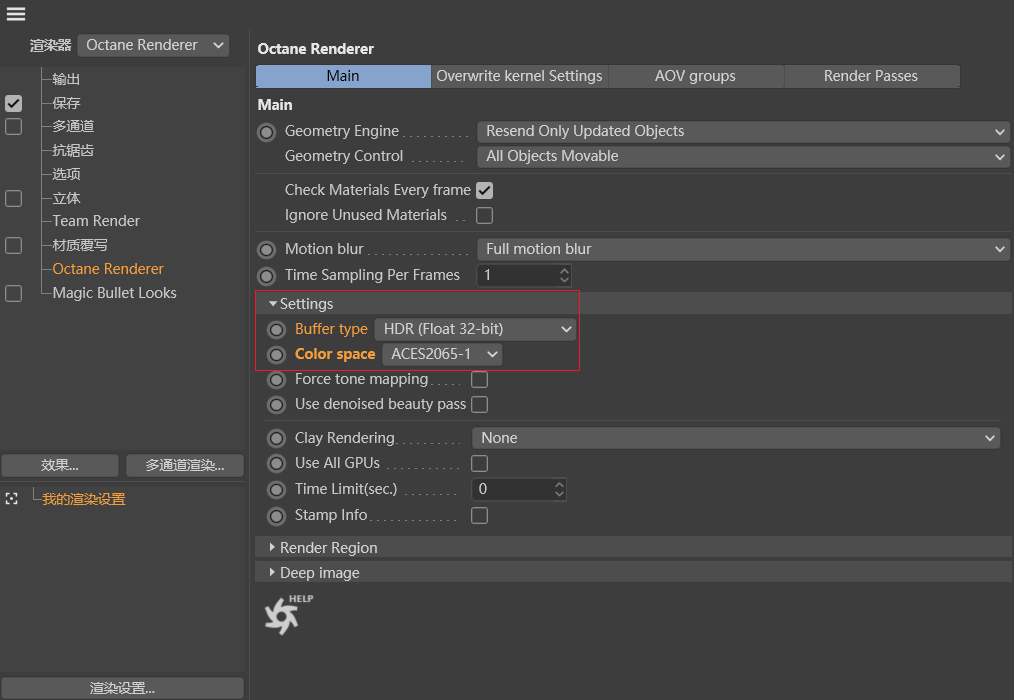
Task: Enable the 立体 checkbox
Action: [x=14, y=198]
